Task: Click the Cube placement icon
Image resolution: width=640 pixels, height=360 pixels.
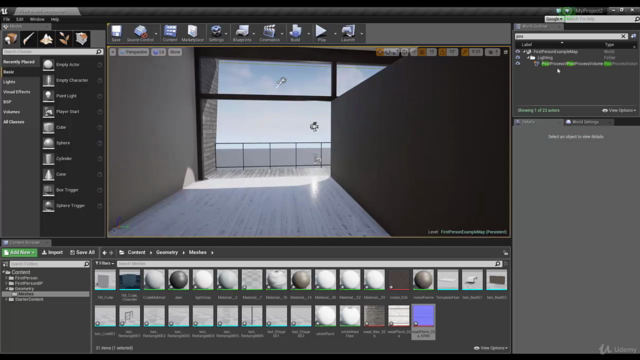Action: coord(49,127)
